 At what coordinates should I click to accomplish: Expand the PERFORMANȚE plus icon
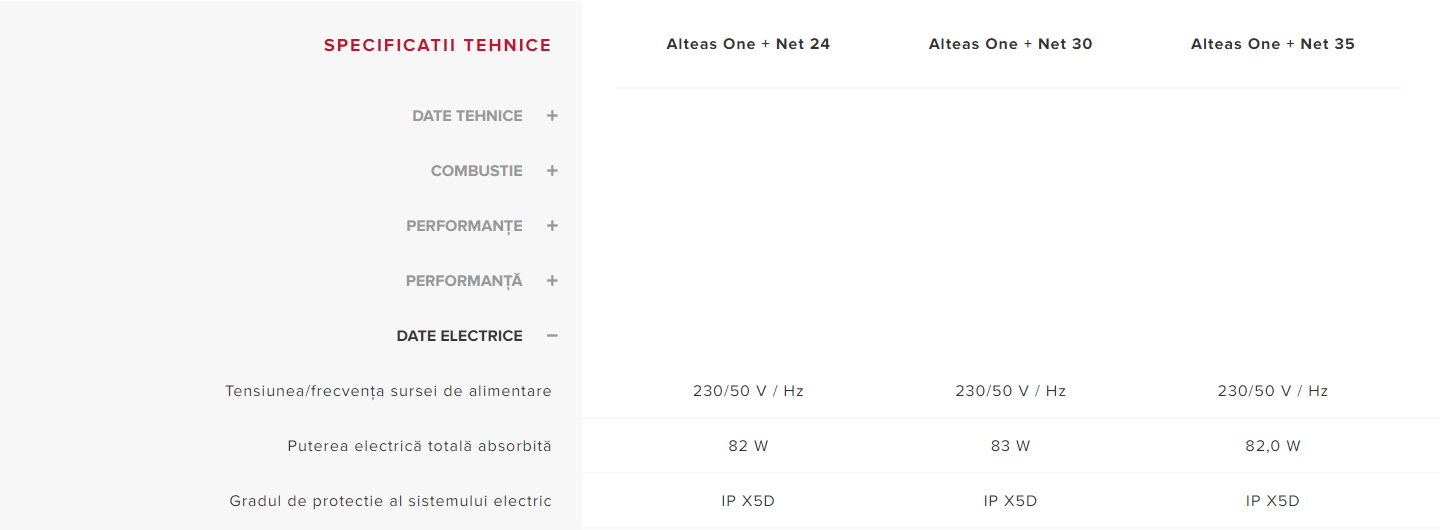point(552,226)
